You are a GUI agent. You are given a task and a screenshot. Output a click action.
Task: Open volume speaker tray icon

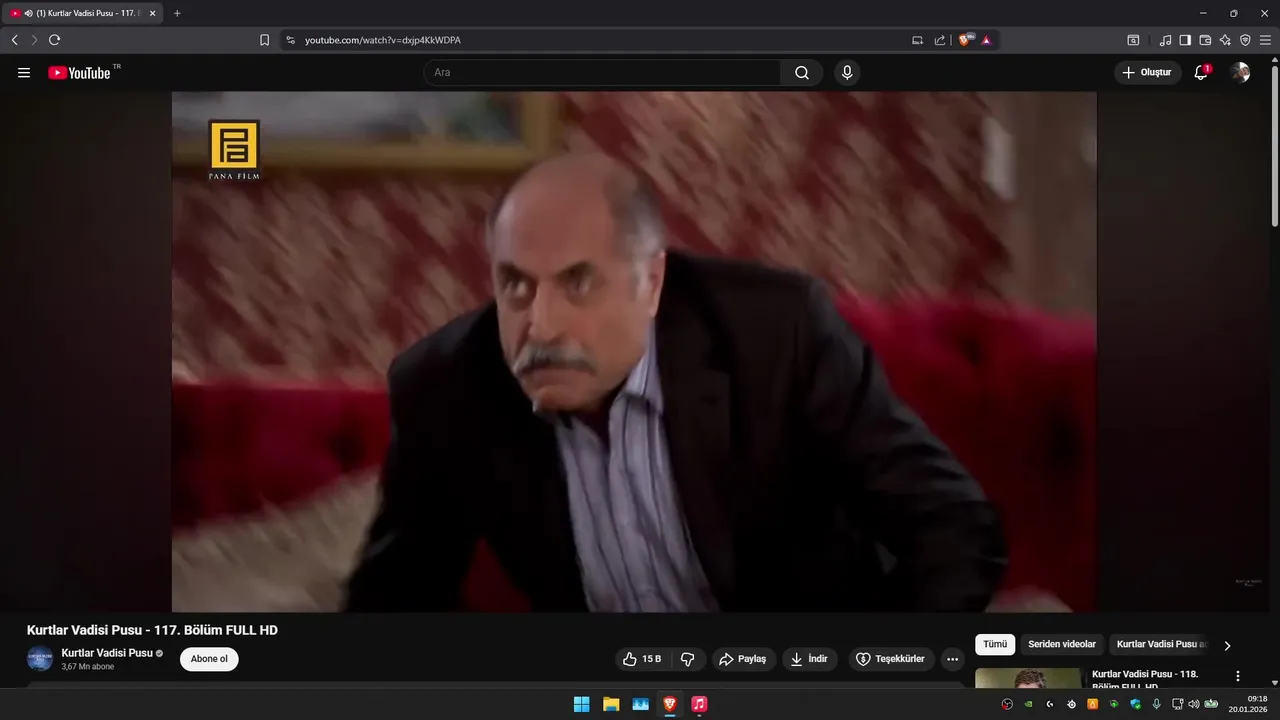[1193, 704]
